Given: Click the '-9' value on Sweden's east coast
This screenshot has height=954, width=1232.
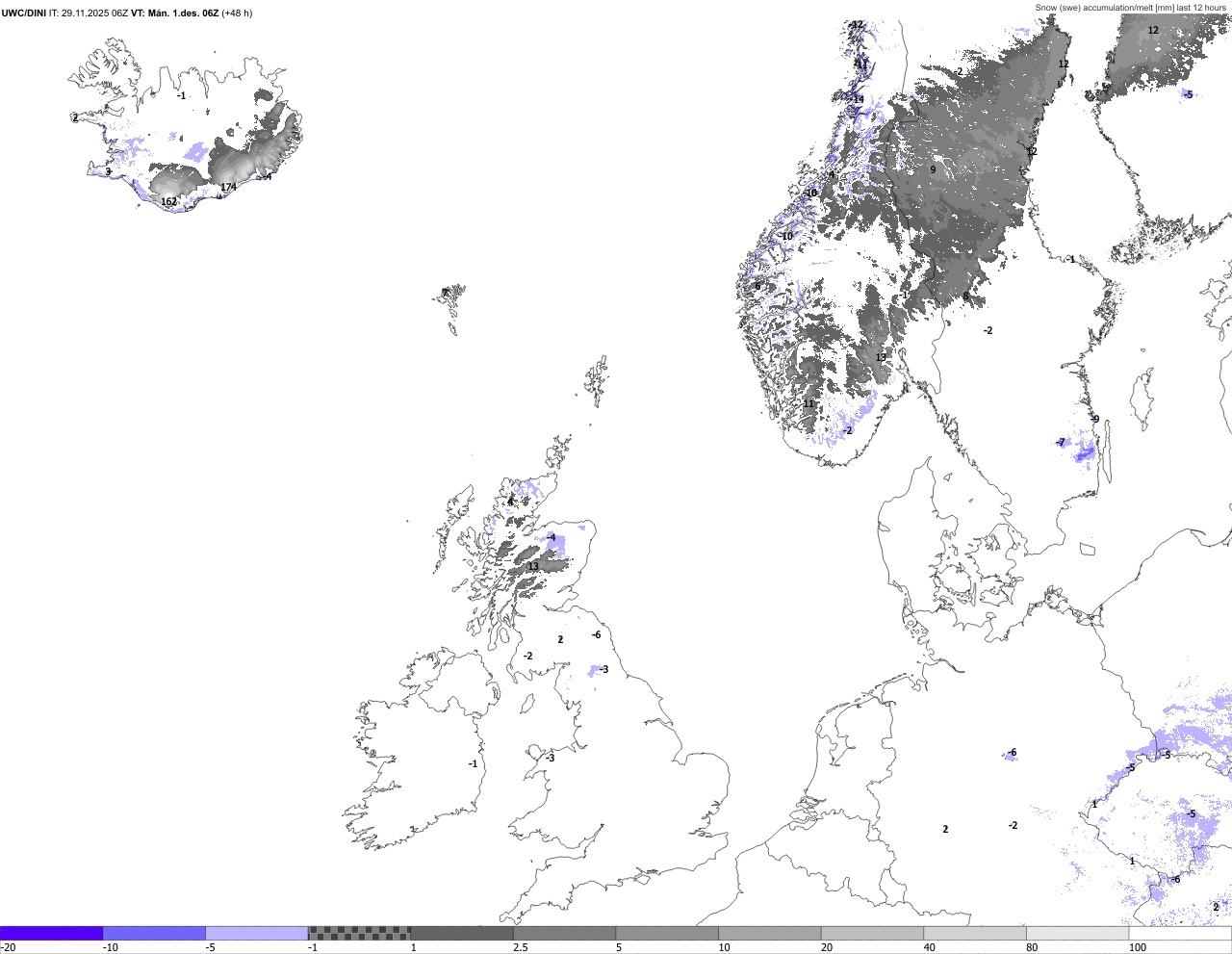Looking at the screenshot, I should pos(1094,420).
